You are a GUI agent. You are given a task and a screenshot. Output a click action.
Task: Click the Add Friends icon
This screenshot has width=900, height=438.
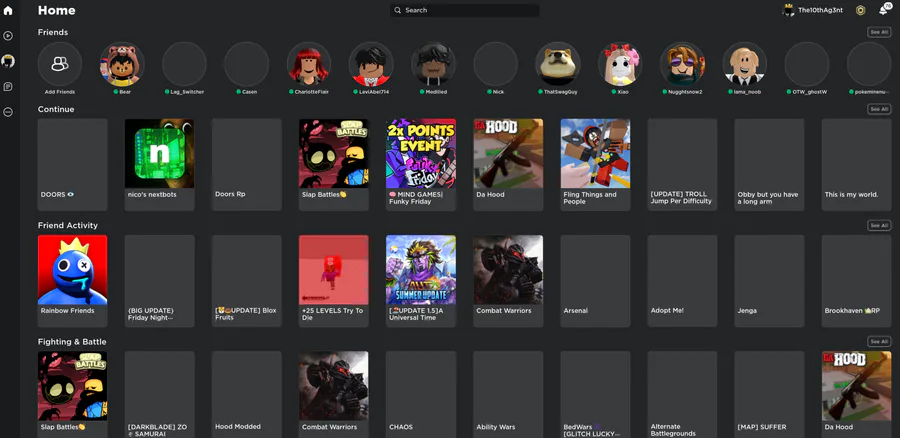pyautogui.click(x=60, y=64)
